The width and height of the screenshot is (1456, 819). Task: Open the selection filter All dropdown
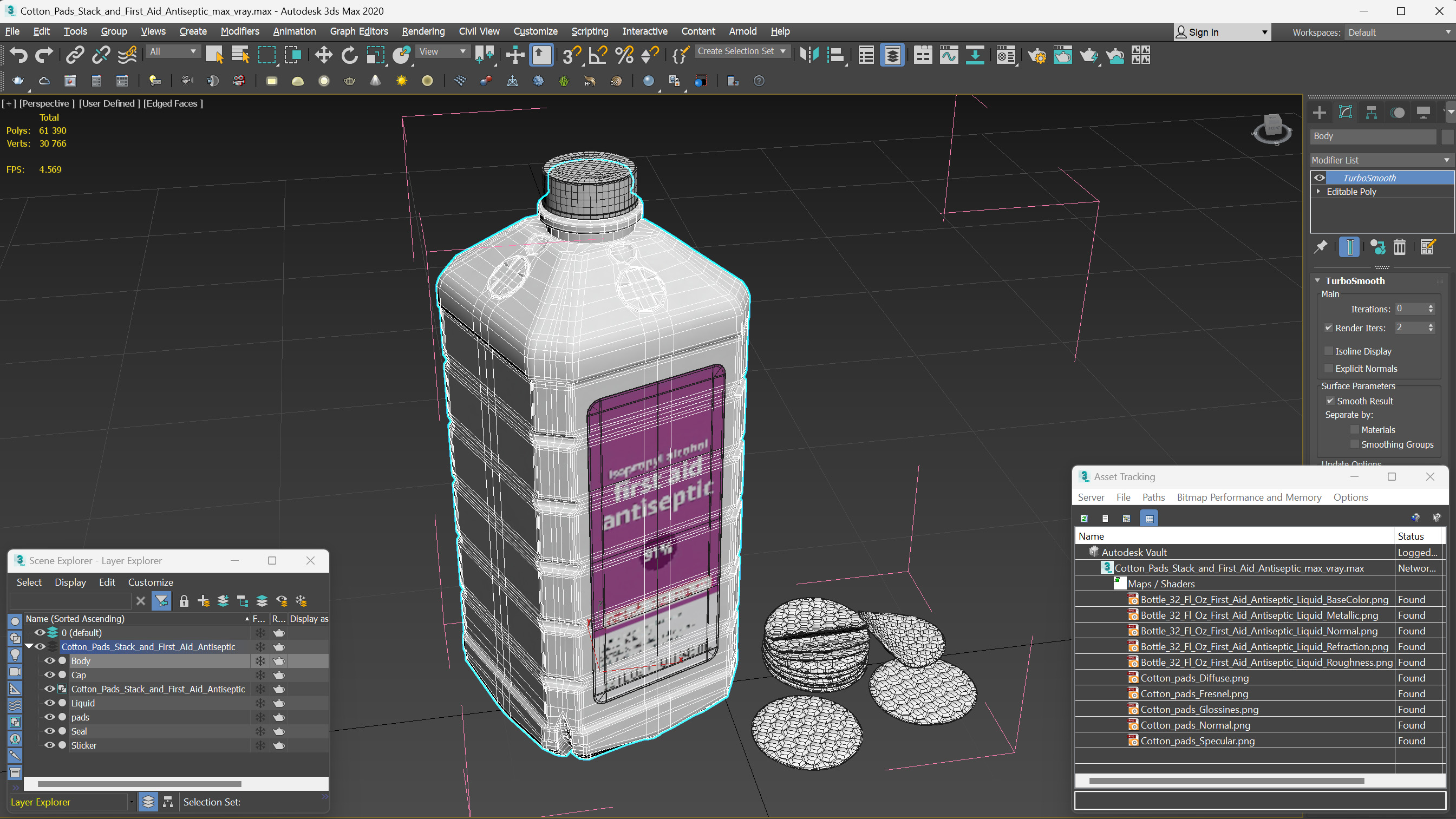(x=172, y=51)
